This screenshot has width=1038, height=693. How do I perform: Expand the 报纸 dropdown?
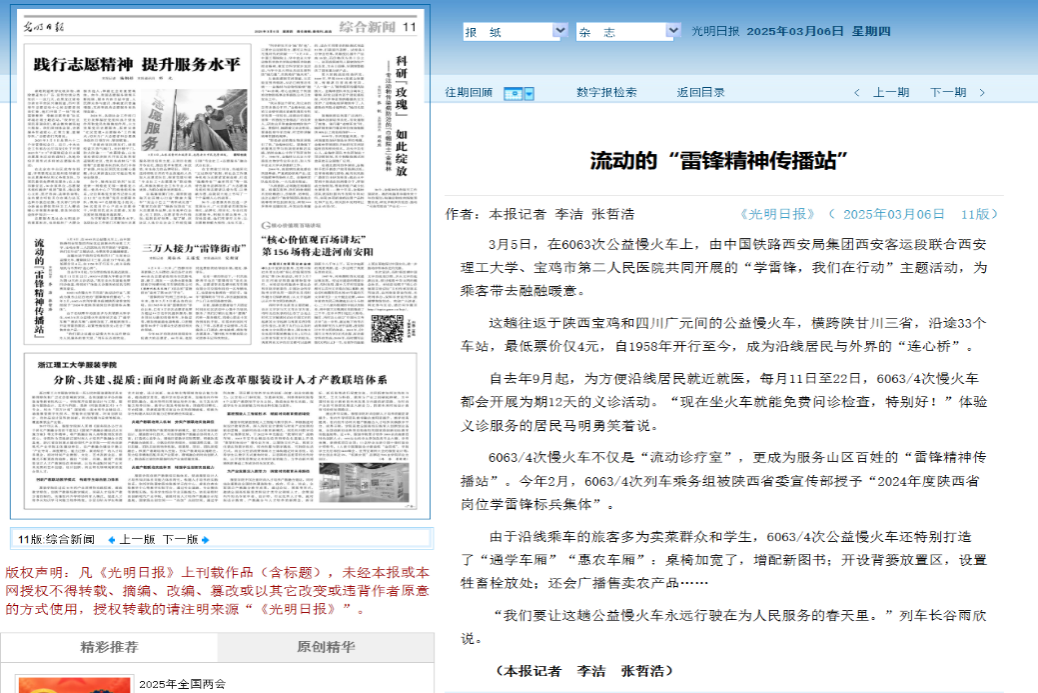click(x=560, y=32)
